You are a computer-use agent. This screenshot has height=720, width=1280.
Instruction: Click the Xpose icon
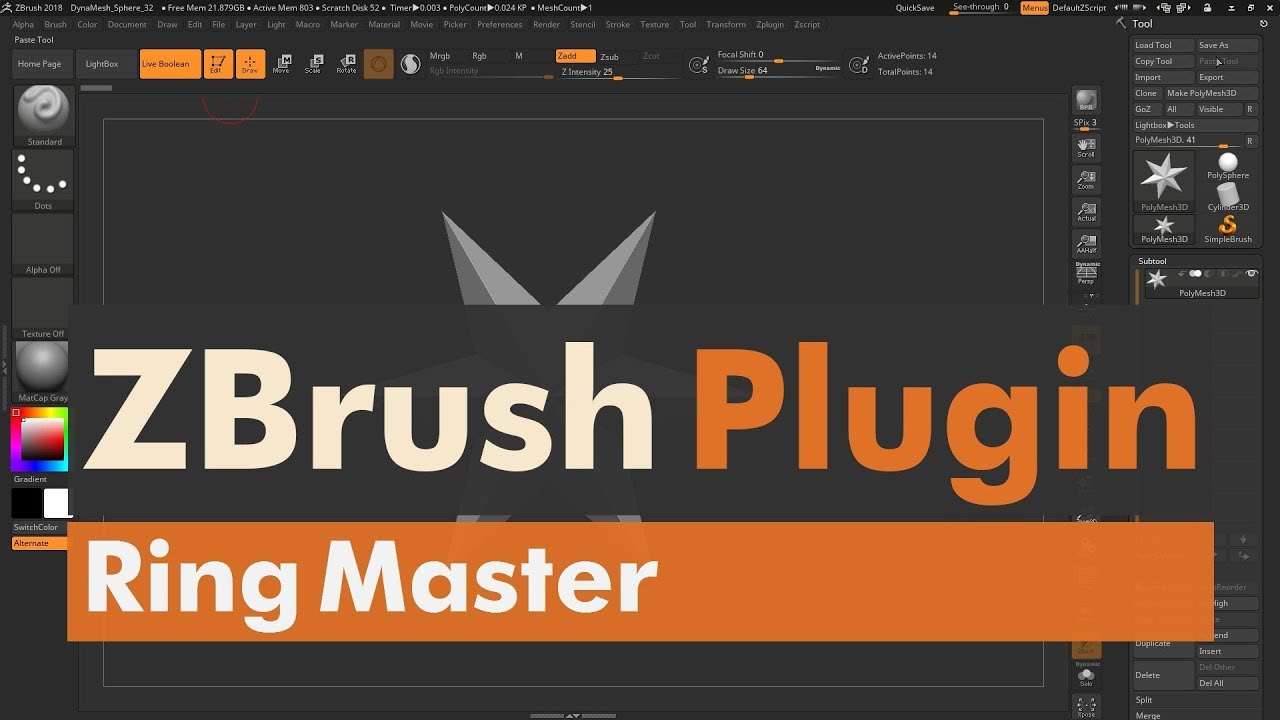[1085, 707]
